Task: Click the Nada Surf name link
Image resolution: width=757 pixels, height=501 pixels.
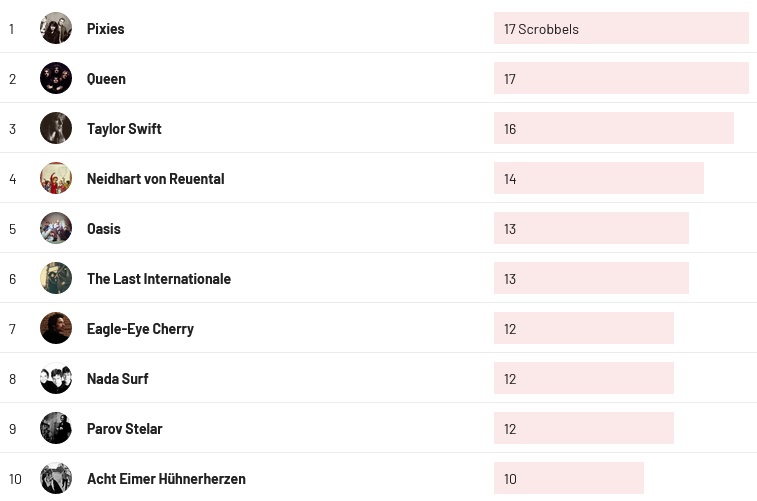Action: point(118,379)
